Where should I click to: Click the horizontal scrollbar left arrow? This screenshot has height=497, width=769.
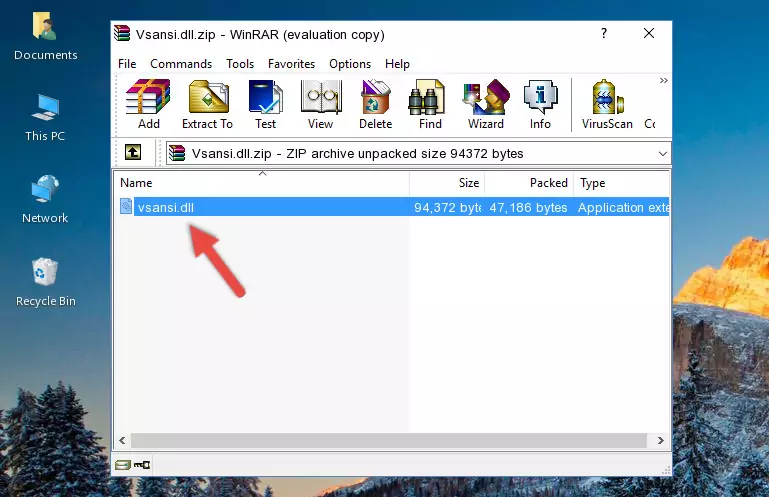[x=122, y=441]
